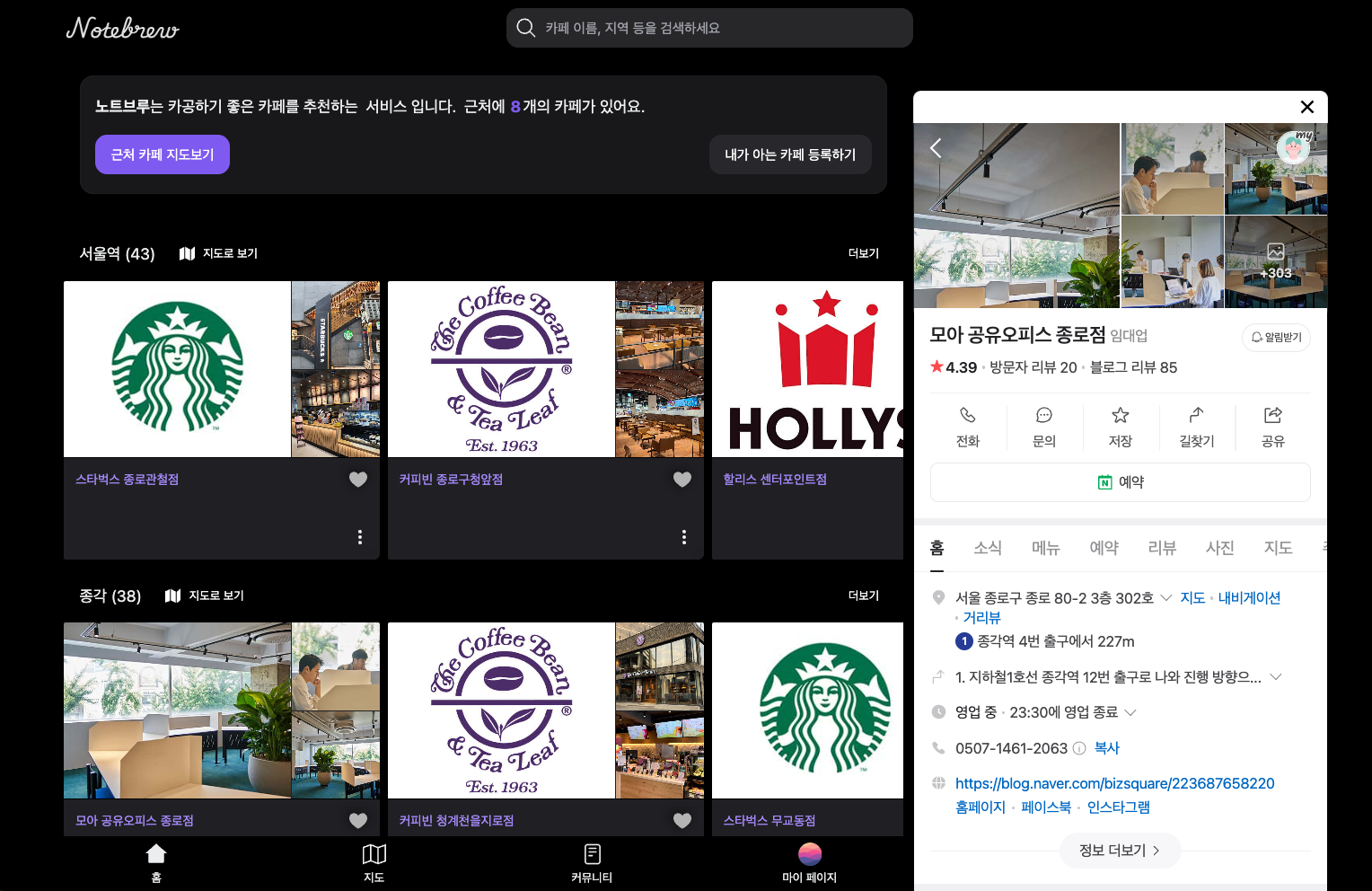Click the 방문자 리뷰 20 text
Screen dimensions: 1372x891
pyautogui.click(x=1033, y=367)
